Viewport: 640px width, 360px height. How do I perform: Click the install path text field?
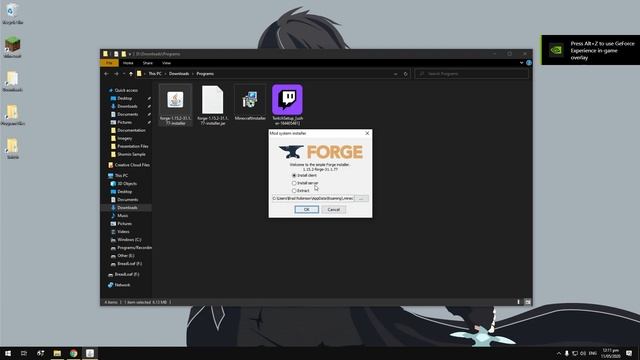(x=313, y=198)
